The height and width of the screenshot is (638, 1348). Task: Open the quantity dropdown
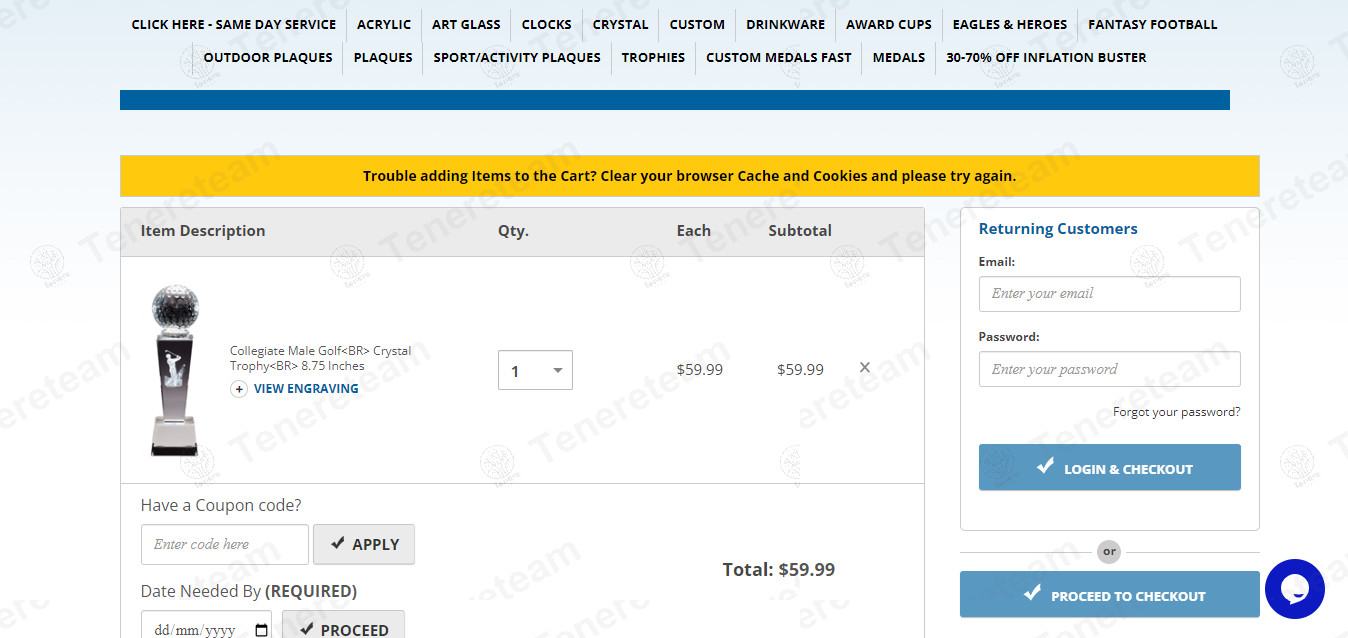pyautogui.click(x=535, y=370)
